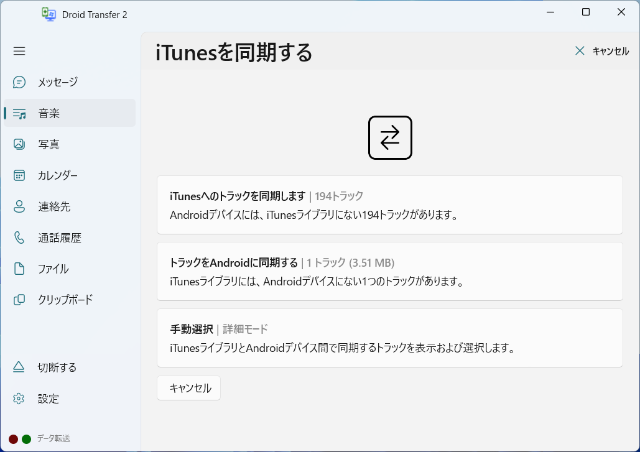Open the ファイル section

pos(70,269)
